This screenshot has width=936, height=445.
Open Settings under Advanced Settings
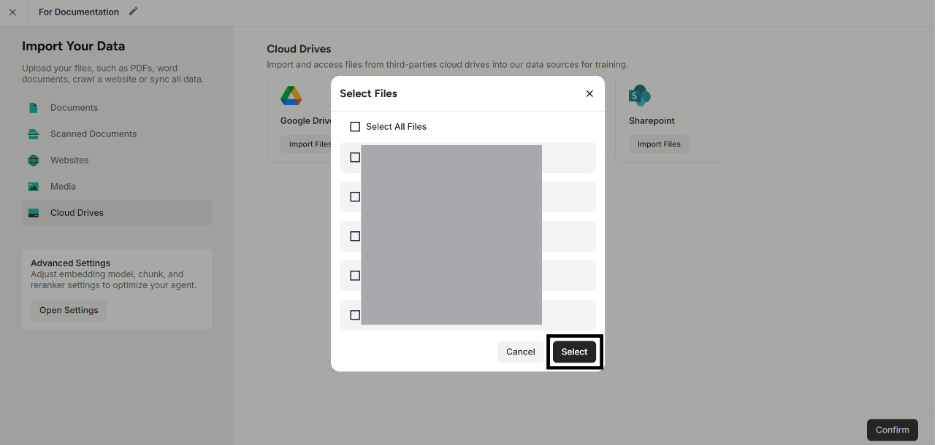(x=69, y=310)
